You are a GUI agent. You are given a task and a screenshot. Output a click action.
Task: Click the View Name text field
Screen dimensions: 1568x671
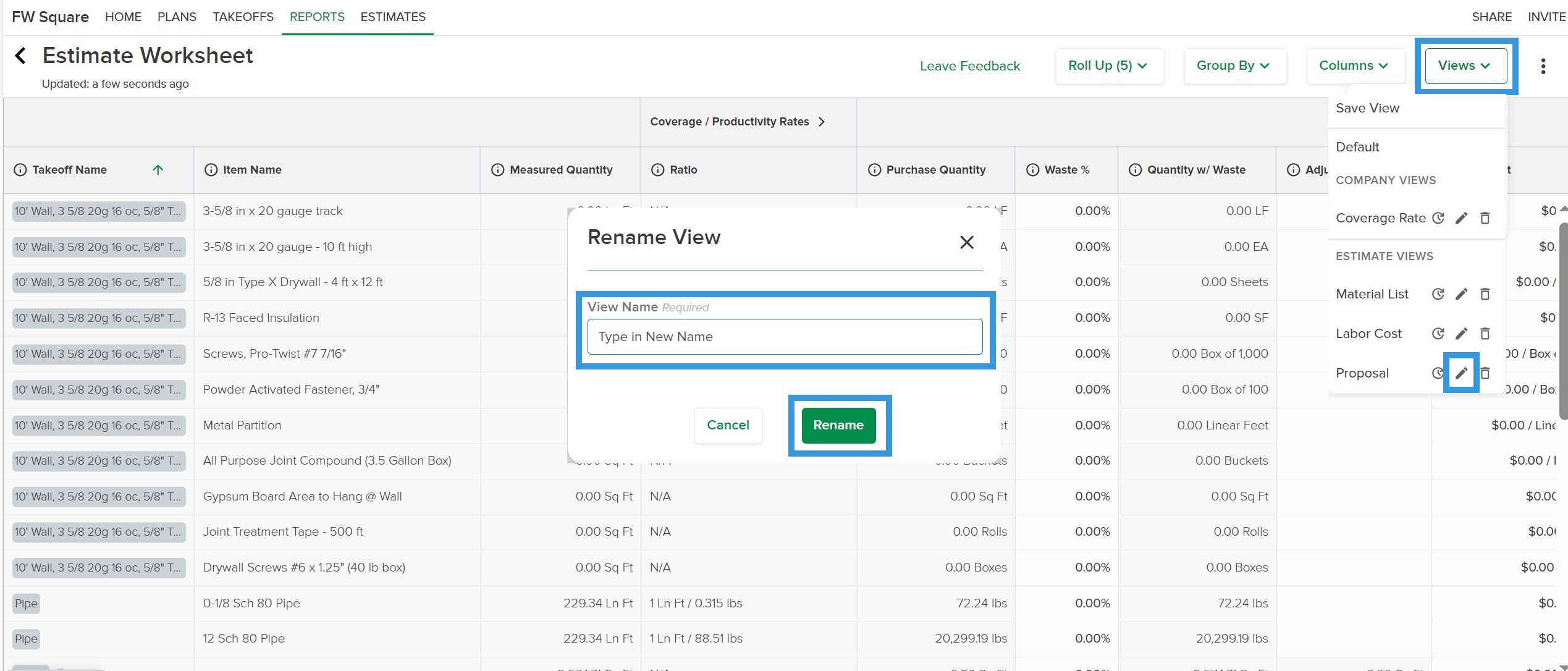(785, 337)
